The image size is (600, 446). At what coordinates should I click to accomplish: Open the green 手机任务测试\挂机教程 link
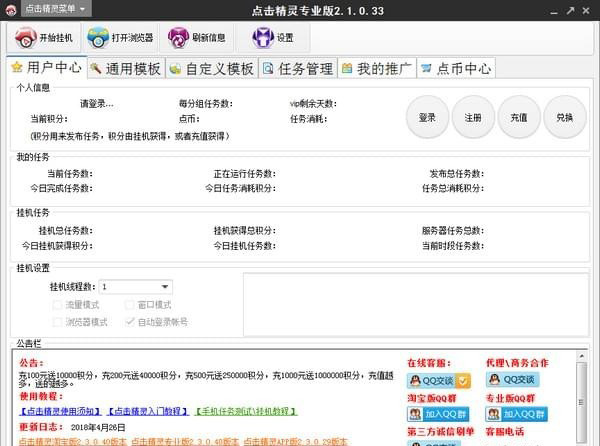pos(246,412)
